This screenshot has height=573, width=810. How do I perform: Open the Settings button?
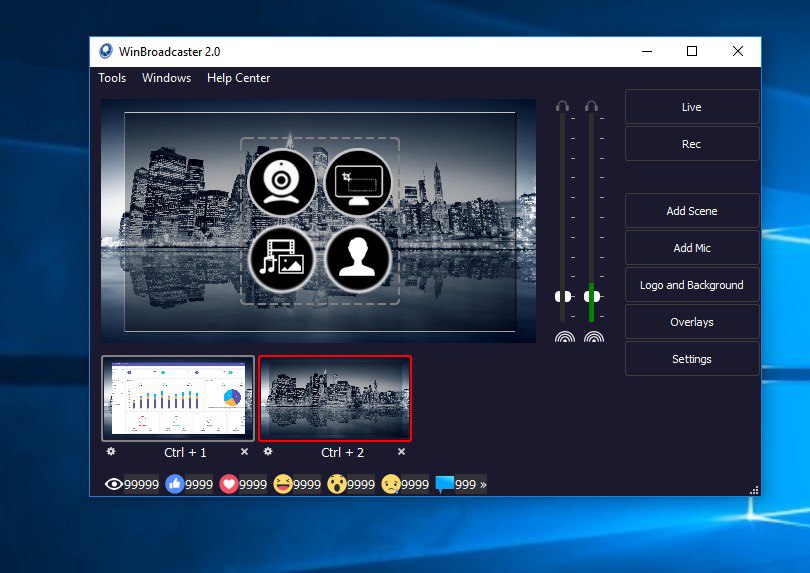pos(692,359)
